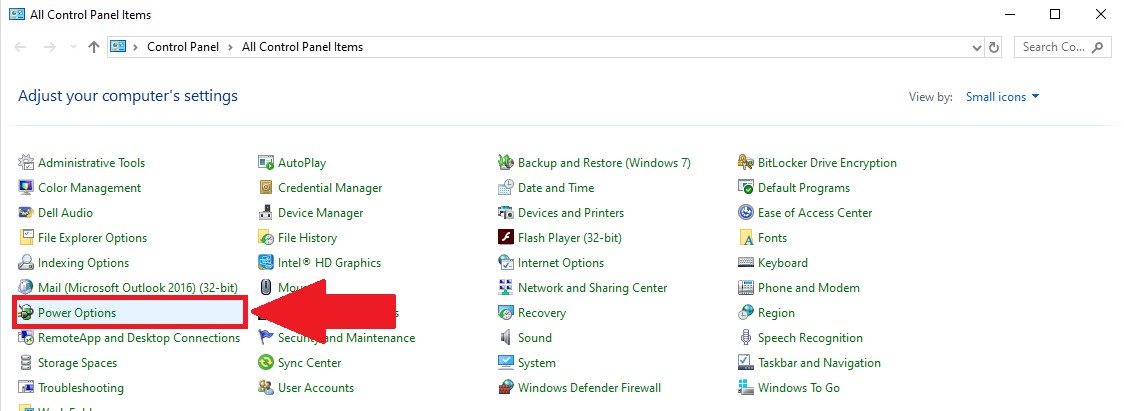Select the Flash Player (32-bit) icon
The image size is (1124, 411).
[506, 238]
